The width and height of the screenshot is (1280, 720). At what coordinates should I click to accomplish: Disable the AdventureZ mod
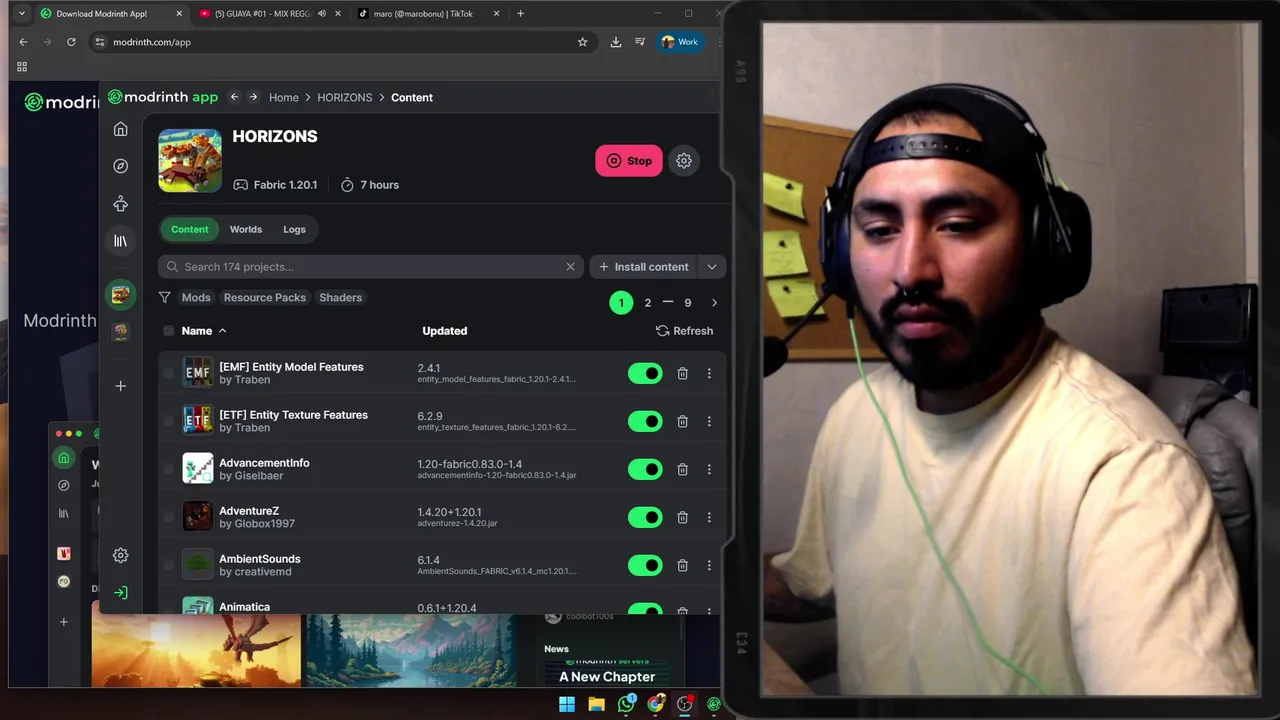[x=645, y=517]
